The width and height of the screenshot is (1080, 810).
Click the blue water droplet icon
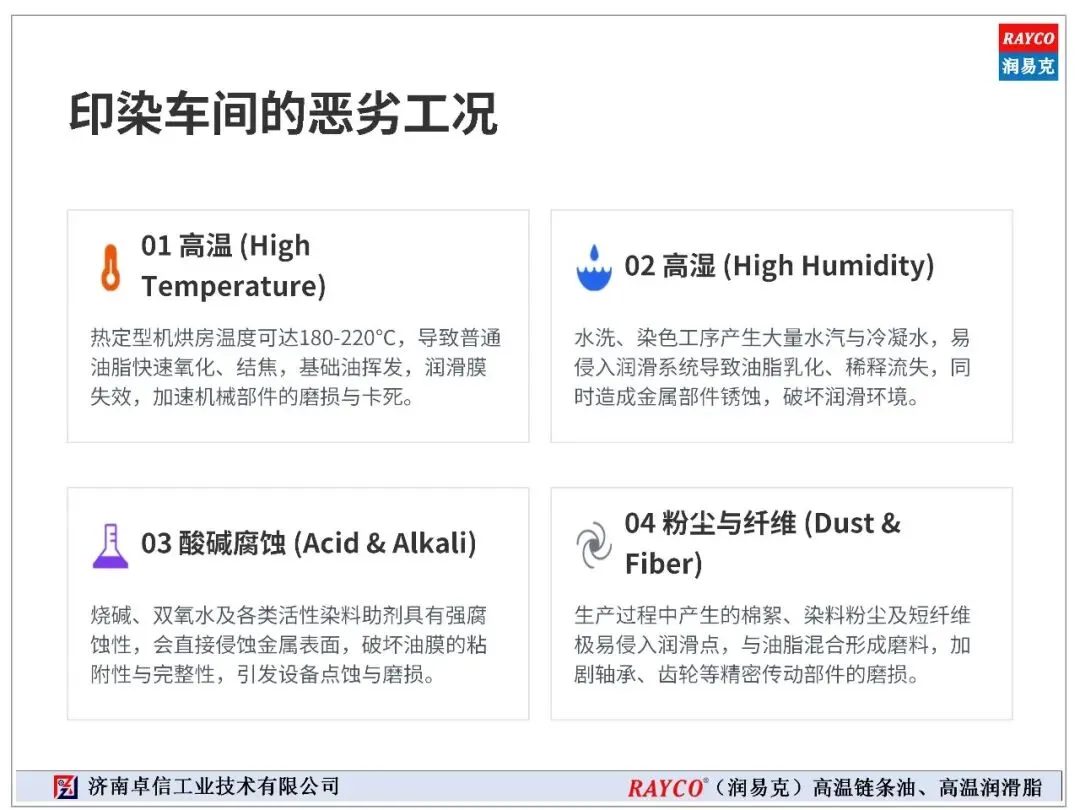(x=594, y=267)
